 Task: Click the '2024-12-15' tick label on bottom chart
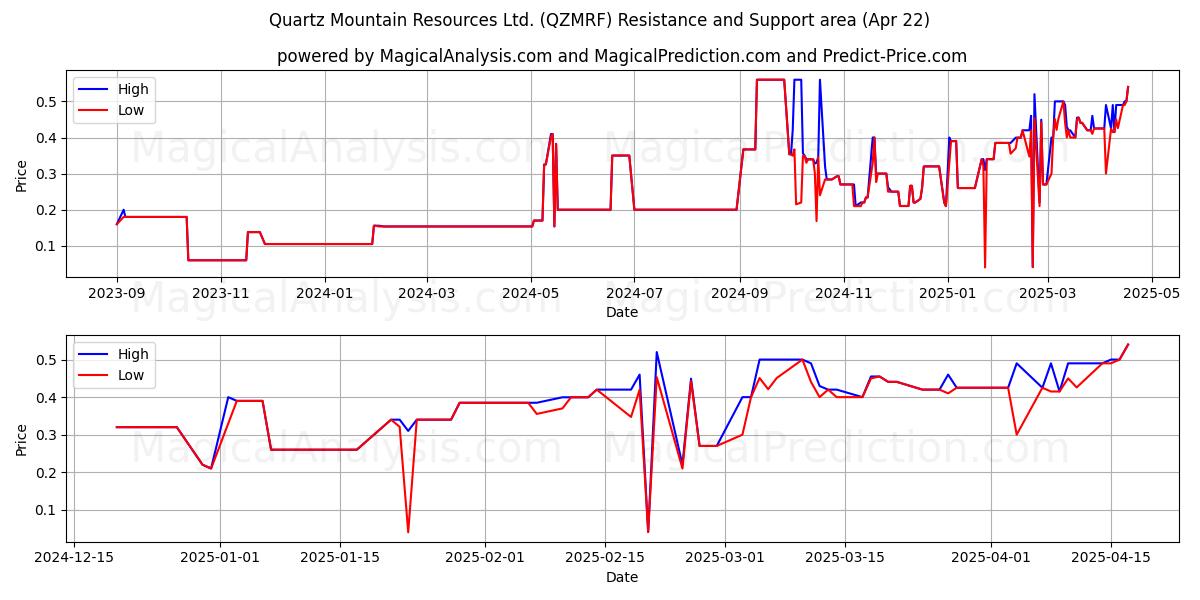coord(74,559)
